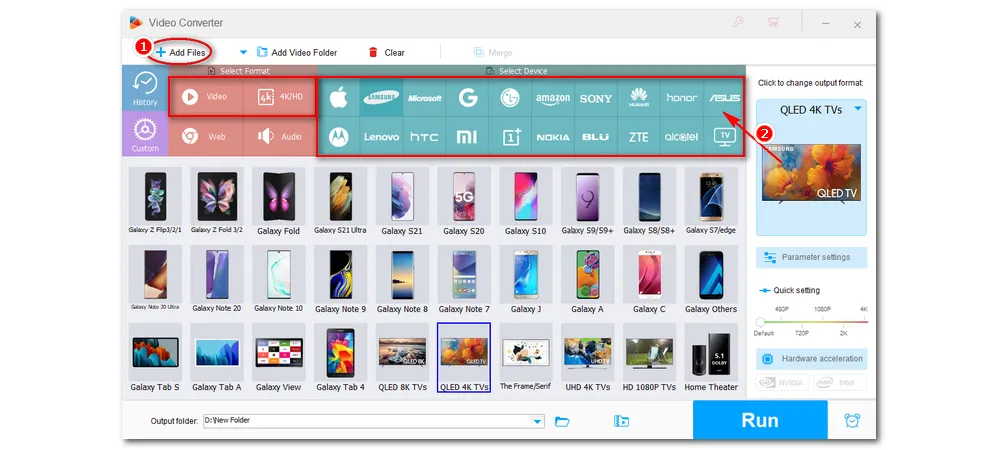Choose the Galaxy S20 profile
The width and height of the screenshot is (1000, 450).
[464, 201]
